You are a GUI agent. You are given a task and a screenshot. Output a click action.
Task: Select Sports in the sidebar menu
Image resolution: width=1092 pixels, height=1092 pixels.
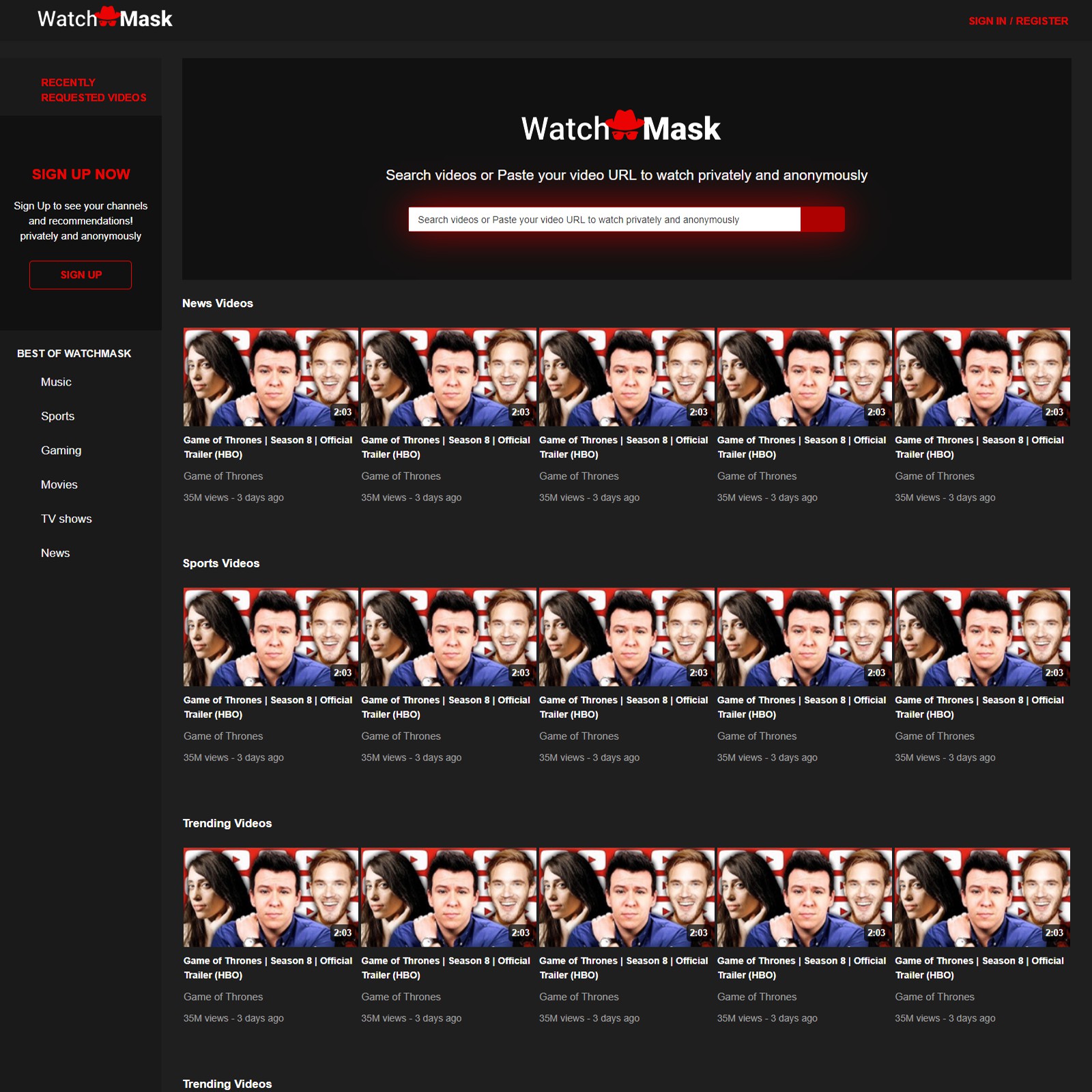57,416
